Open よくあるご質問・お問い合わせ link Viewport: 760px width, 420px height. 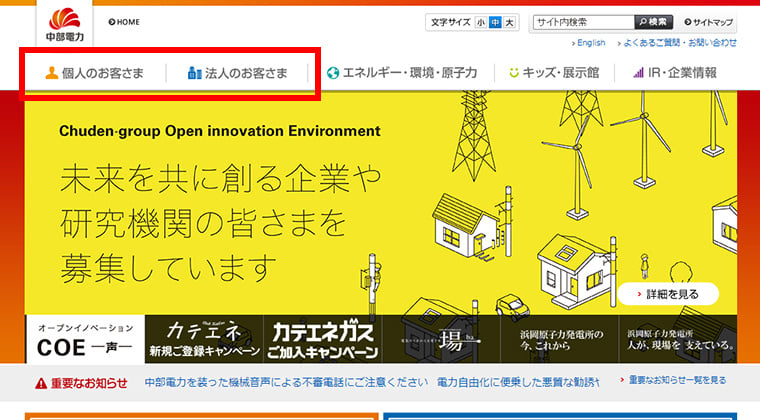[x=678, y=43]
